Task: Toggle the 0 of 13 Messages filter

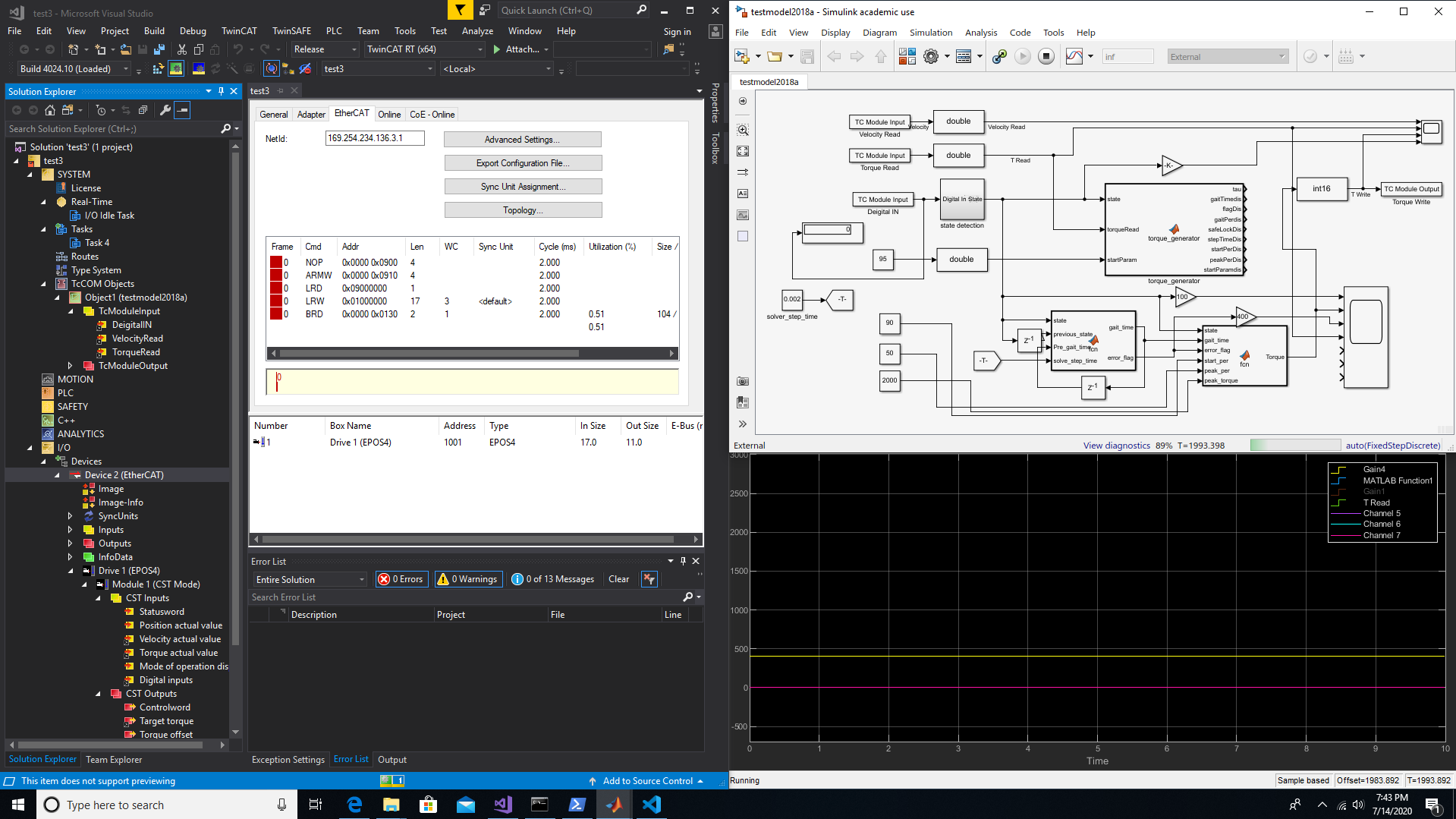Action: click(553, 579)
